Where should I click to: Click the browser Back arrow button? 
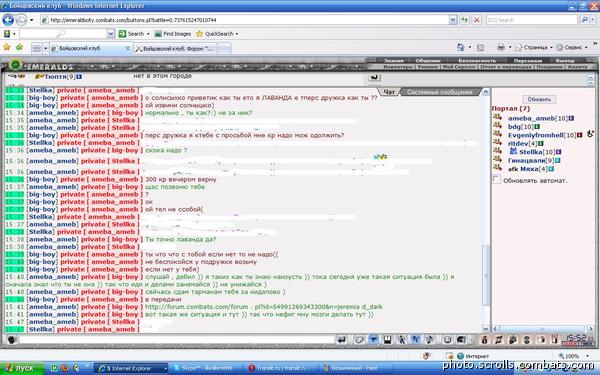[x=8, y=20]
